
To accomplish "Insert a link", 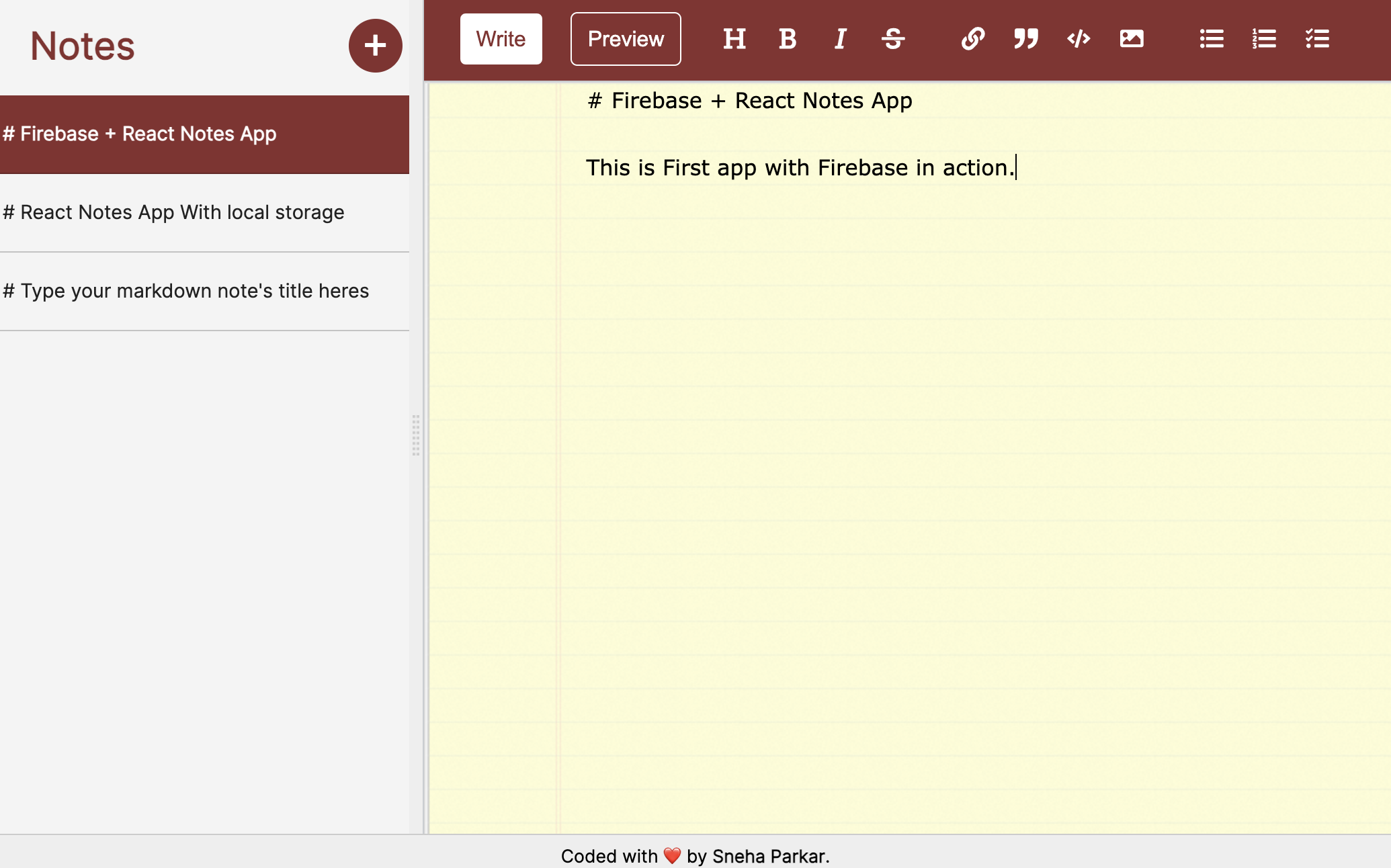I will click(972, 39).
